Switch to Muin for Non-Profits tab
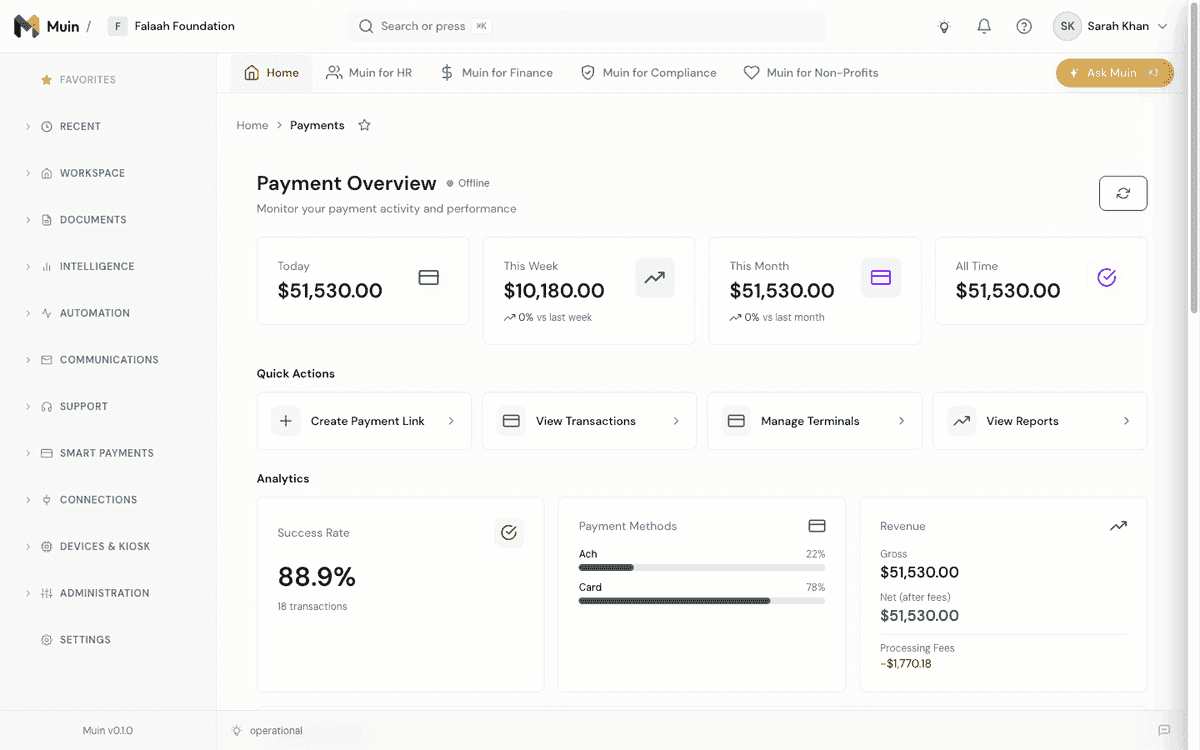Screen dimensions: 1200x750 [x=810, y=73]
